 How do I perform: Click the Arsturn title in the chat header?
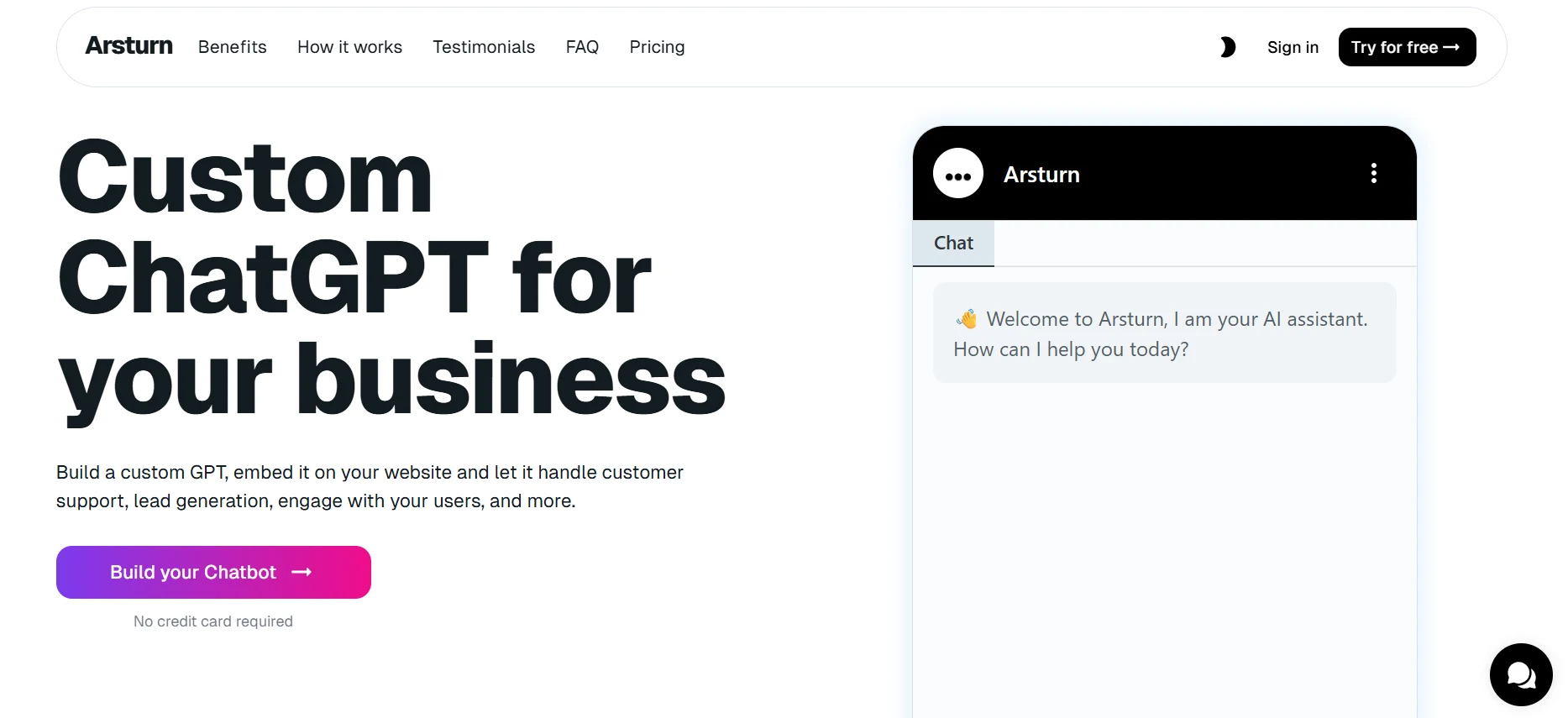point(1041,175)
